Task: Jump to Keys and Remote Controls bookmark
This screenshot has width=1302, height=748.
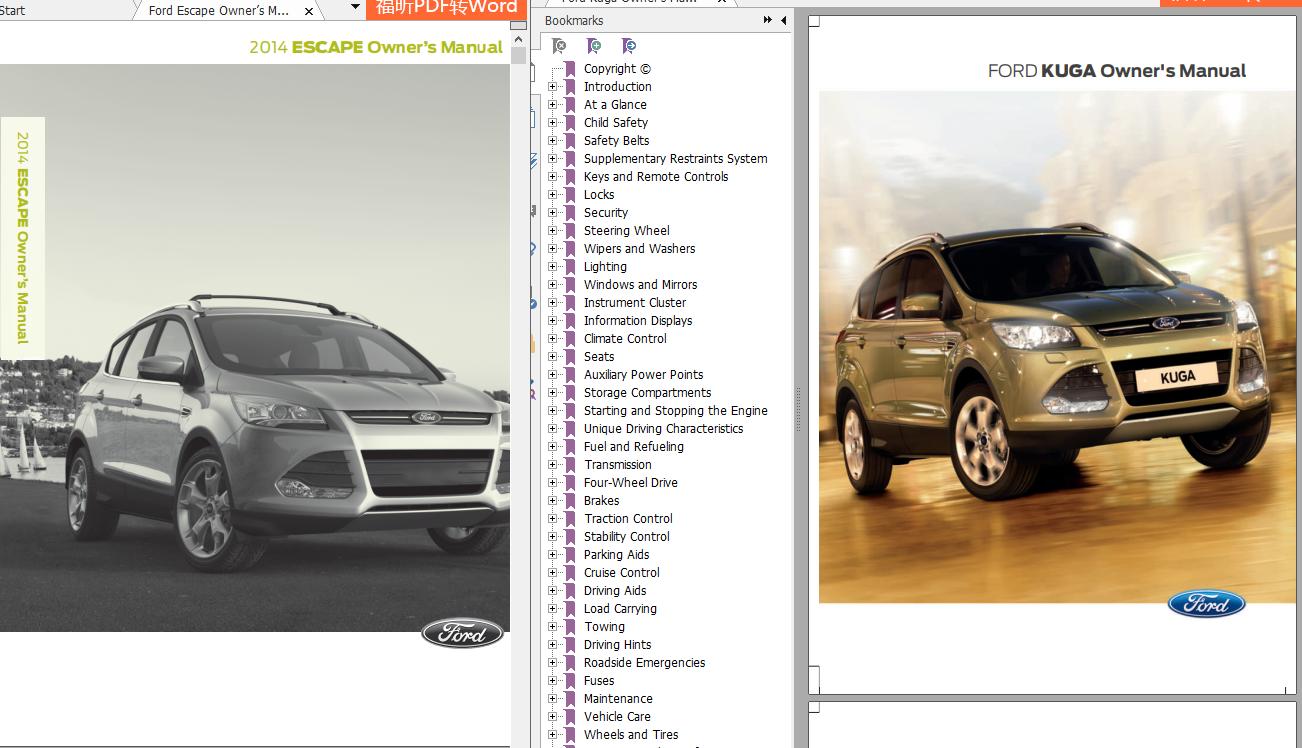Action: pyautogui.click(x=656, y=177)
